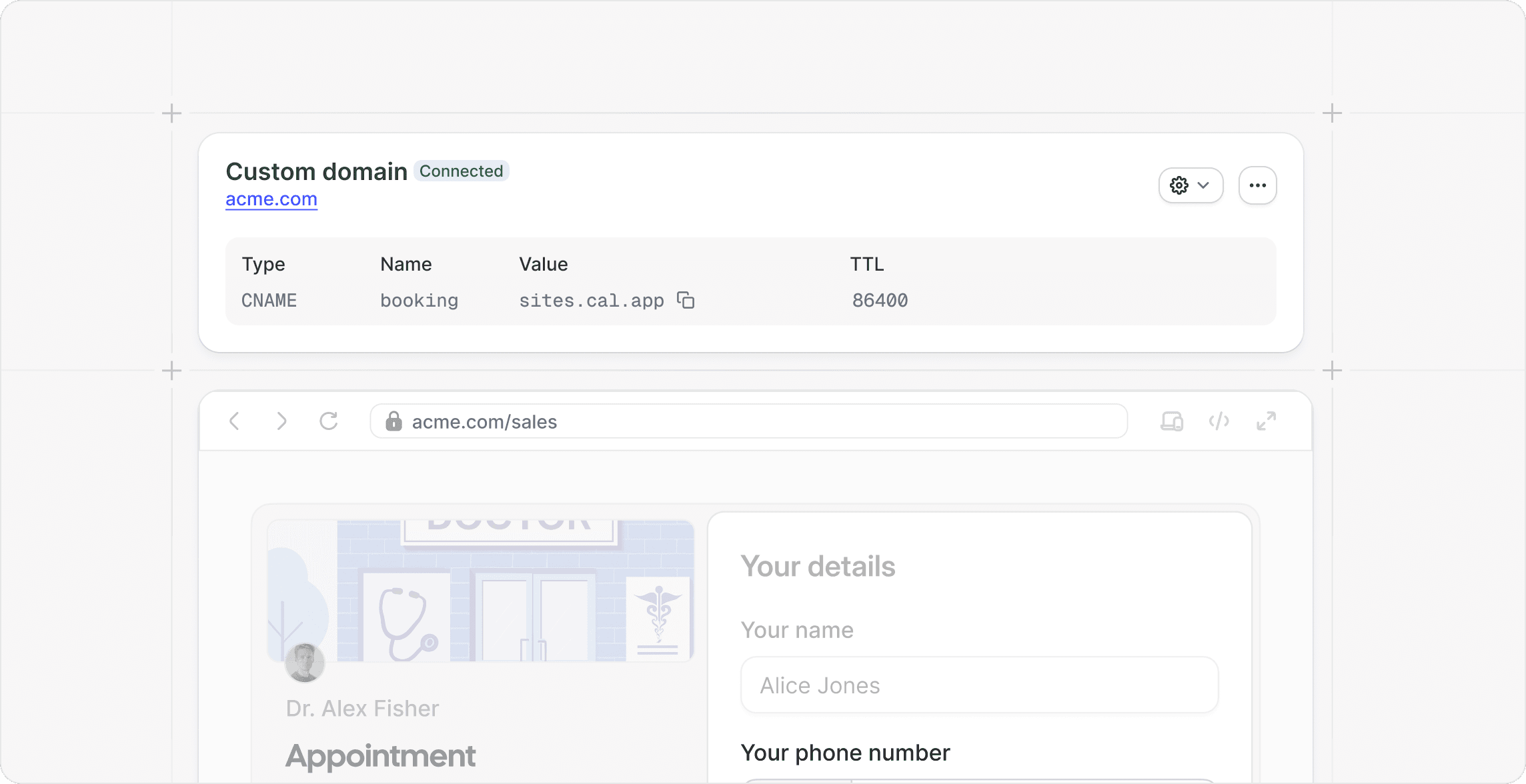Reload the preview page

click(x=329, y=421)
